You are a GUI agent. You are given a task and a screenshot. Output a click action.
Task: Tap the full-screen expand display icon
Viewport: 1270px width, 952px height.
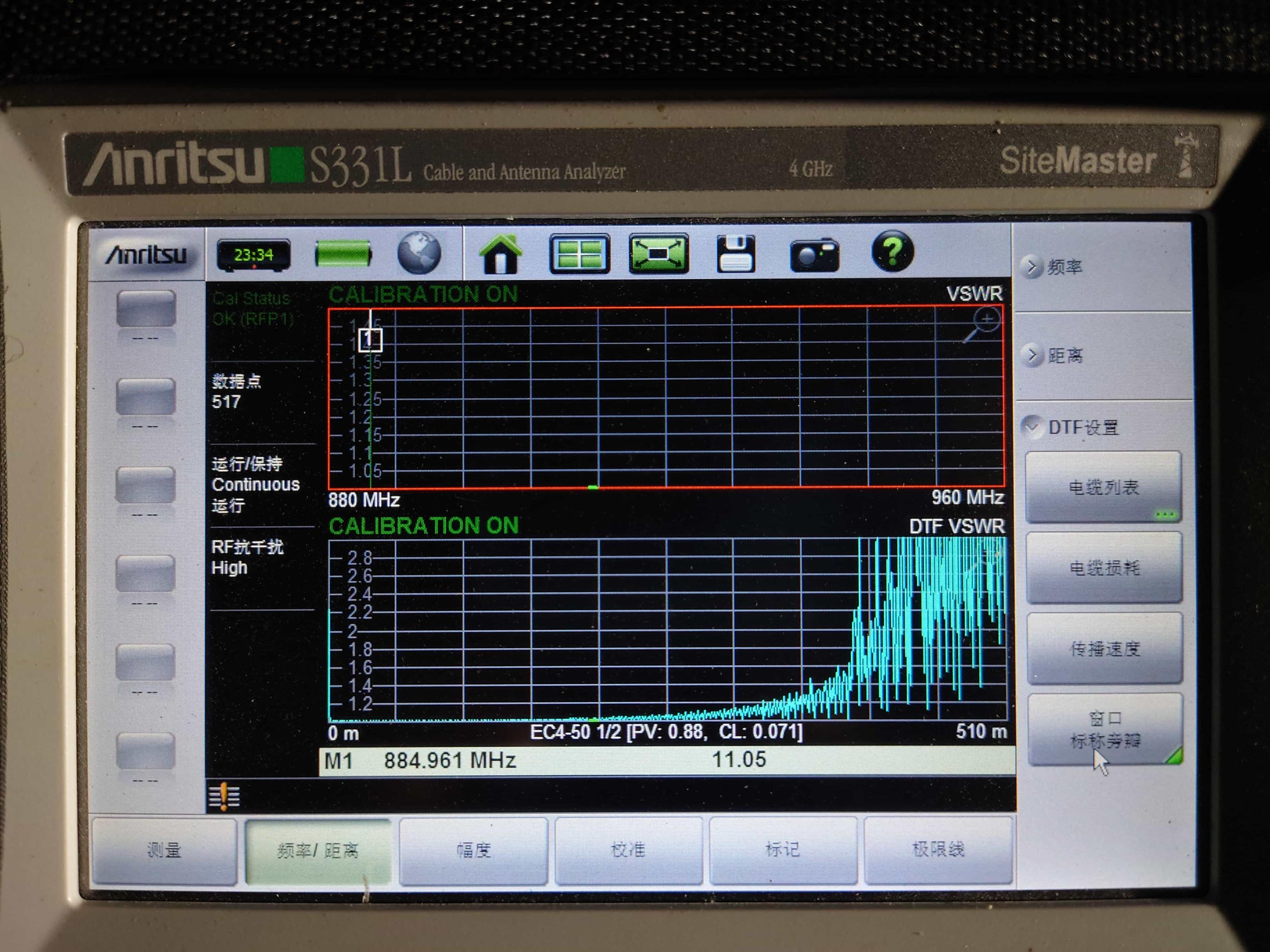pyautogui.click(x=658, y=254)
